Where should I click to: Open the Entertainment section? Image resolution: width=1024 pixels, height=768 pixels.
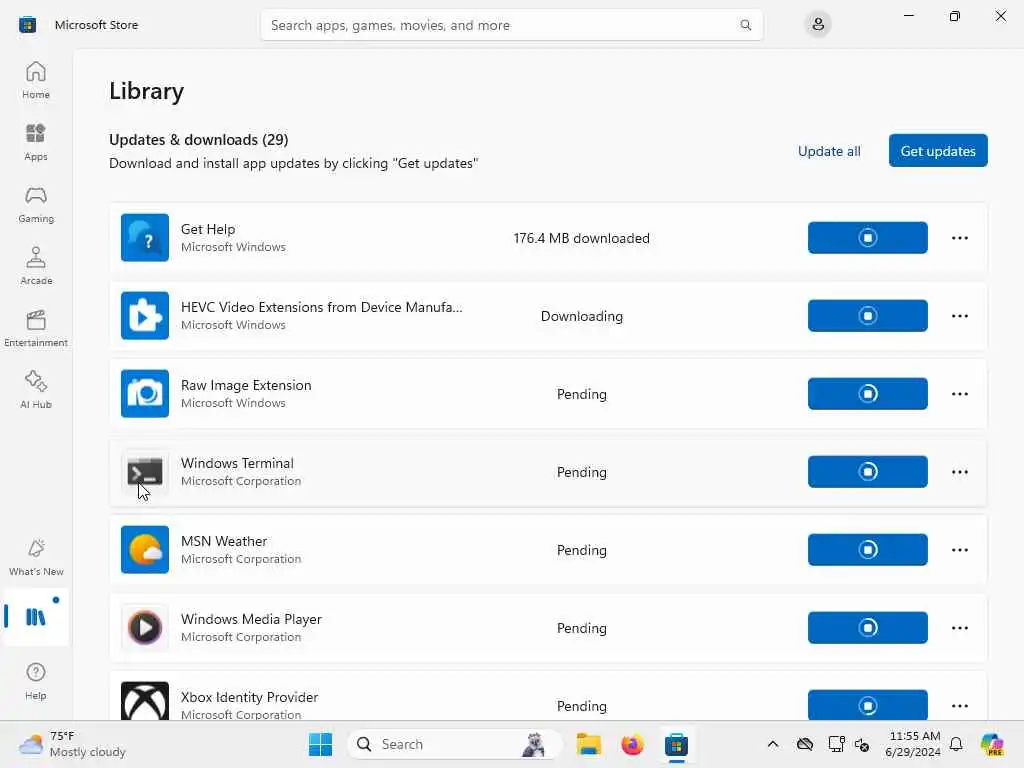36,328
